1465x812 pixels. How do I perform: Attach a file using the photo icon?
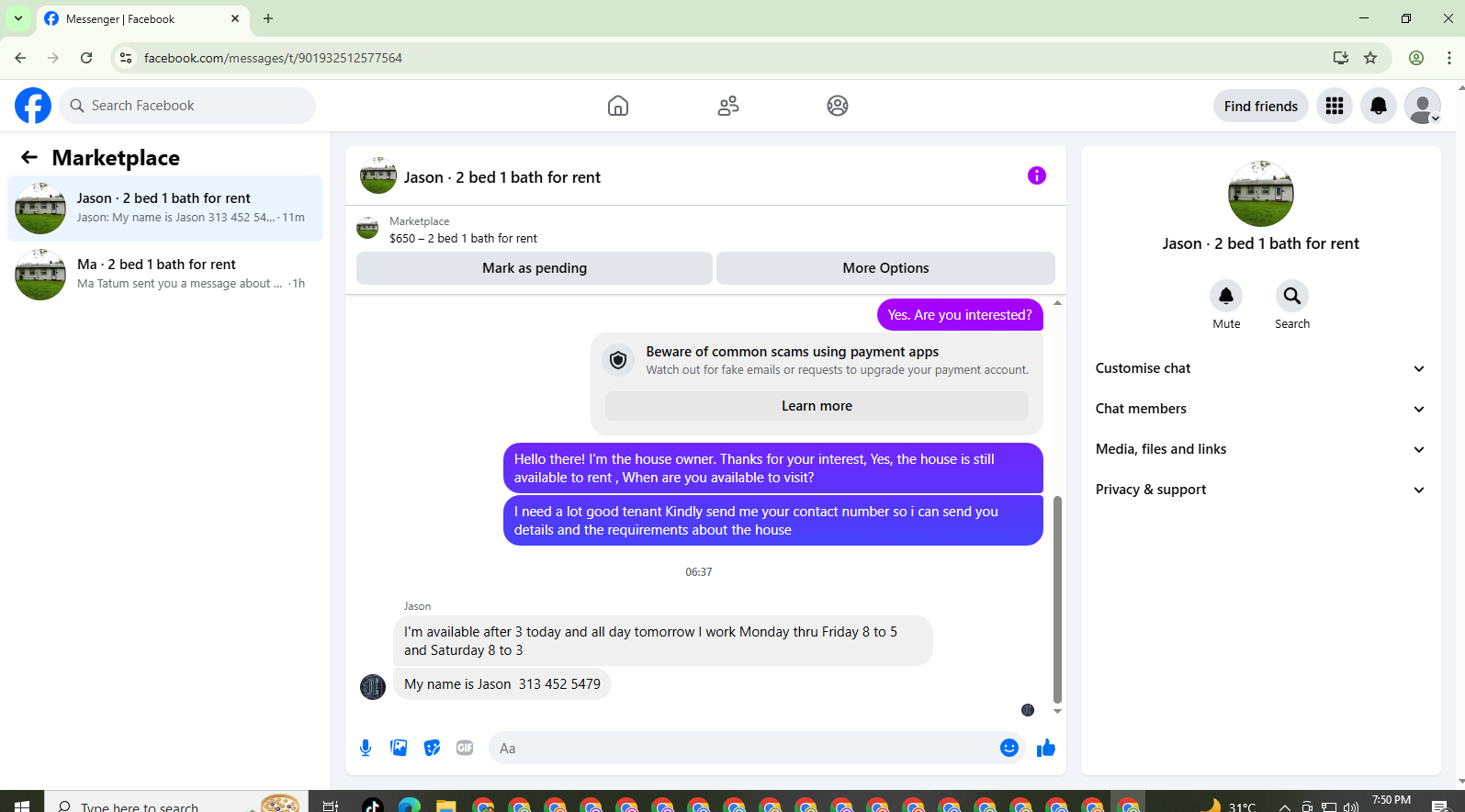pos(399,748)
